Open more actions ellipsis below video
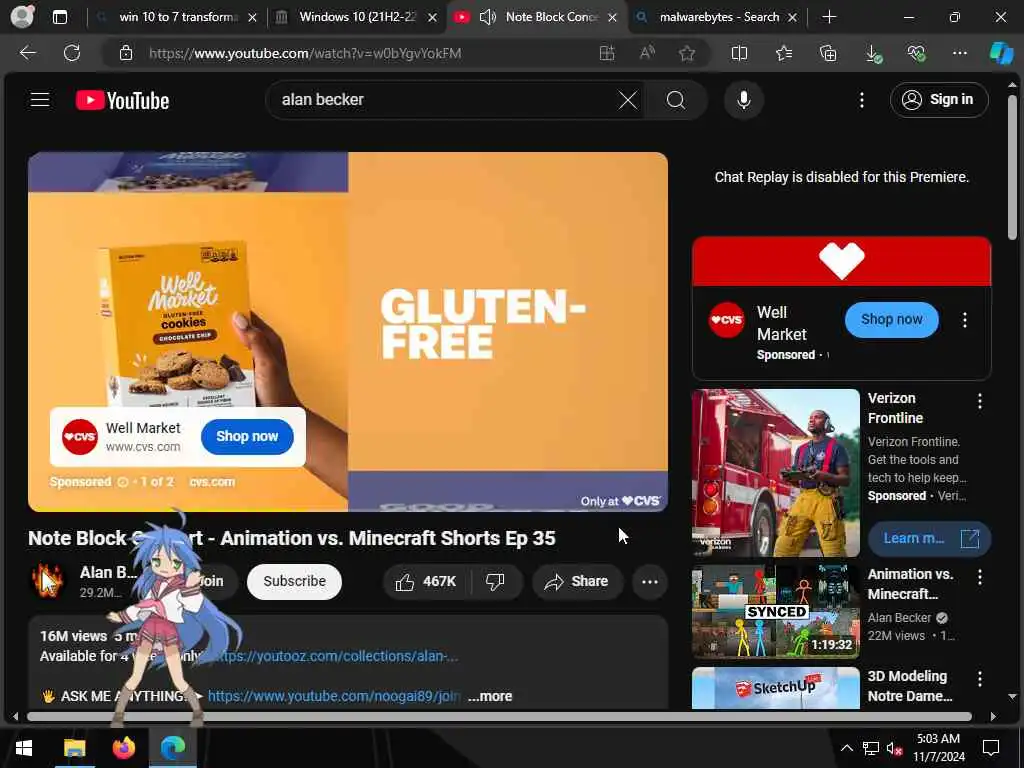The image size is (1024, 768). (649, 581)
